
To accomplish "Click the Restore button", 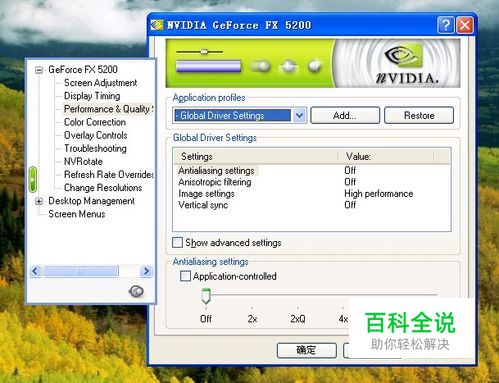I will [419, 115].
